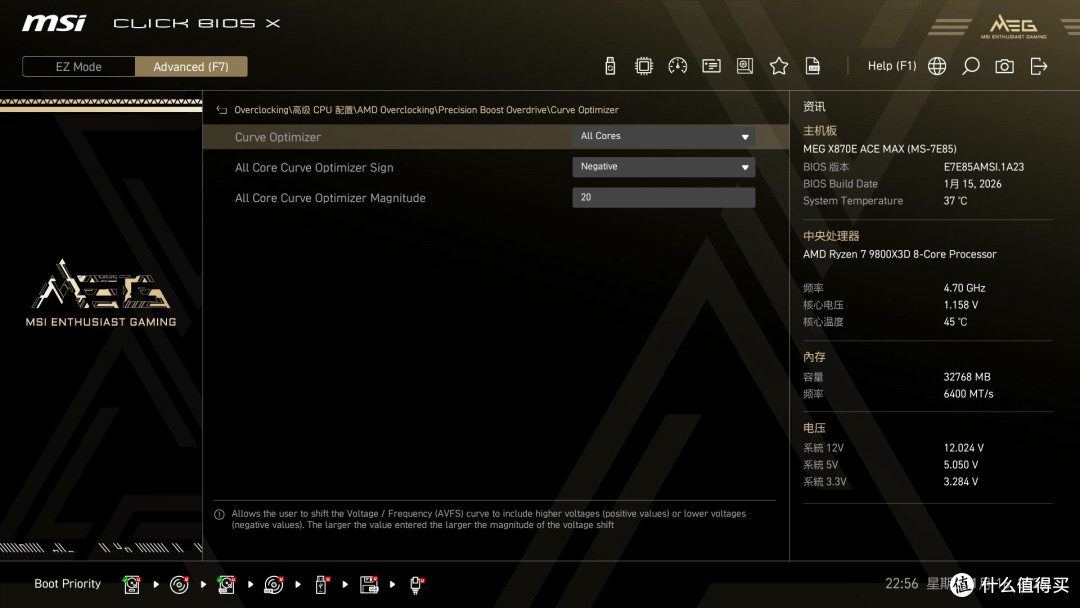Screen dimensions: 1080x608
Task: Change language with the globe icon
Action: click(937, 66)
